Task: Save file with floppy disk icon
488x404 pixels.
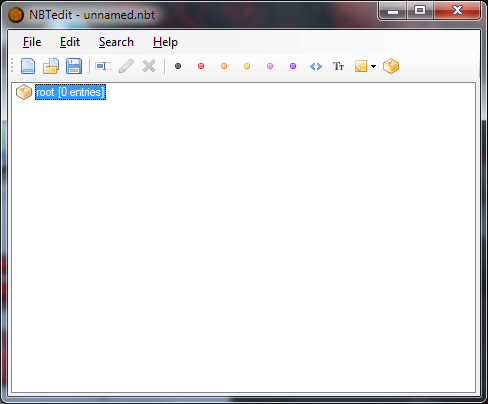Action: [74, 66]
